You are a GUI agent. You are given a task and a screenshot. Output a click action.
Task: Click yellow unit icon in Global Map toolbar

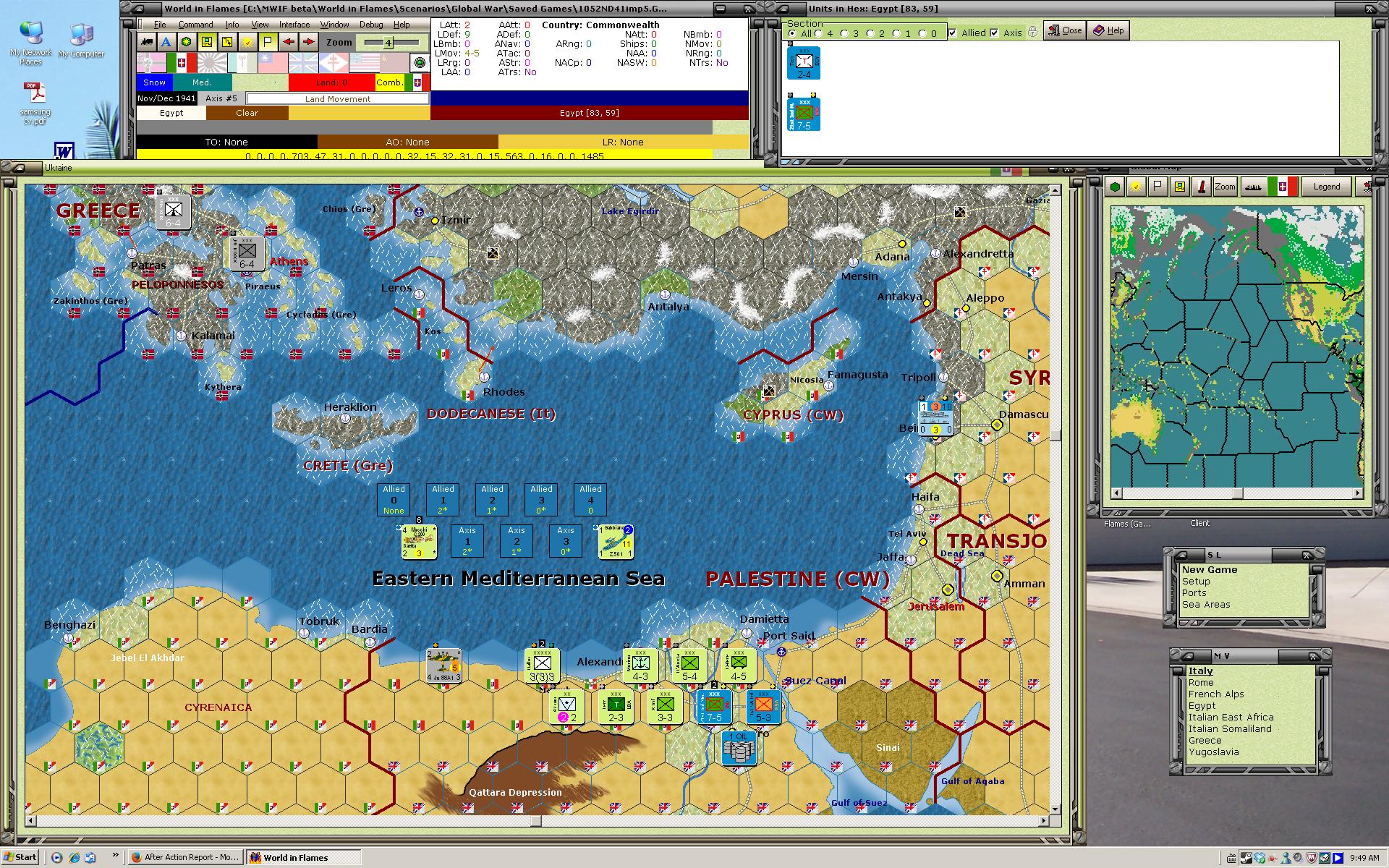tap(1180, 187)
